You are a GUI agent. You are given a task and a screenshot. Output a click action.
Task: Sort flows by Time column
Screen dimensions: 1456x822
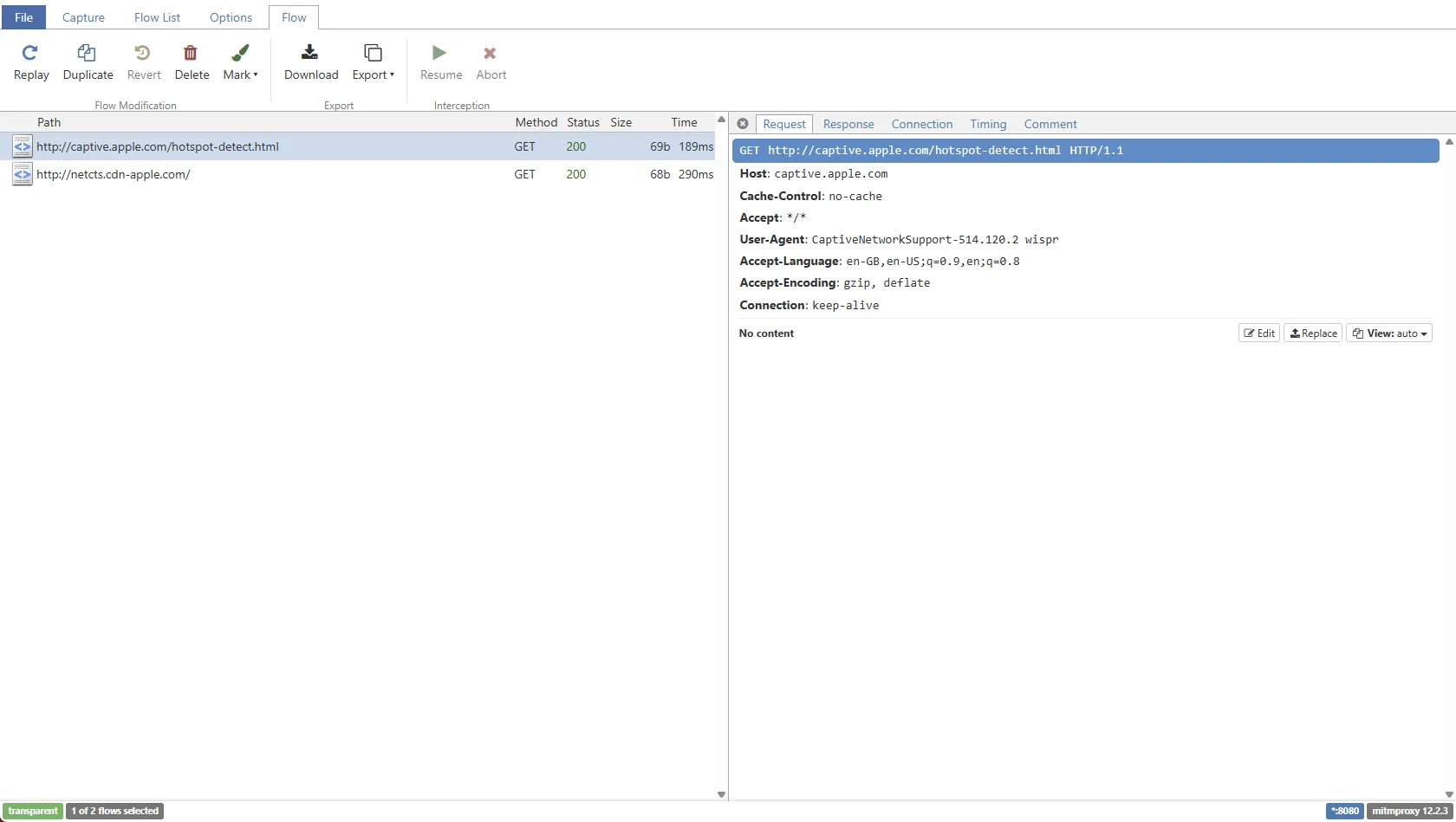tap(684, 122)
